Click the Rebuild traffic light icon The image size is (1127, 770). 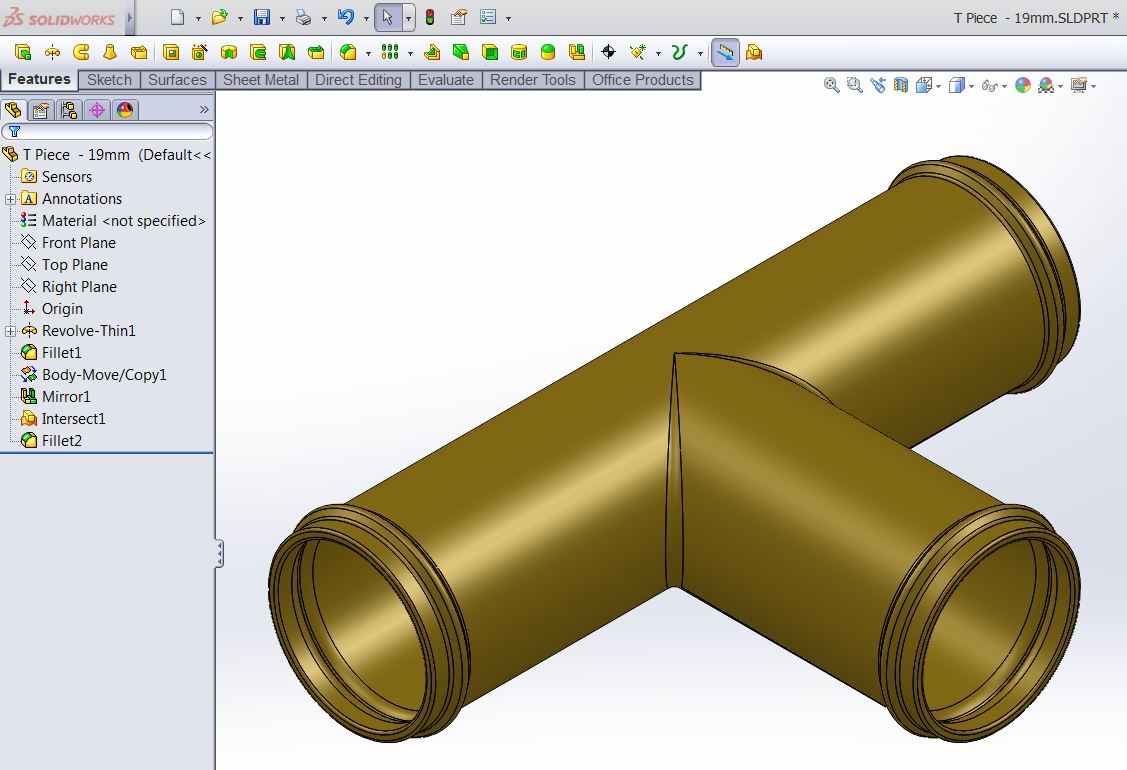[430, 17]
